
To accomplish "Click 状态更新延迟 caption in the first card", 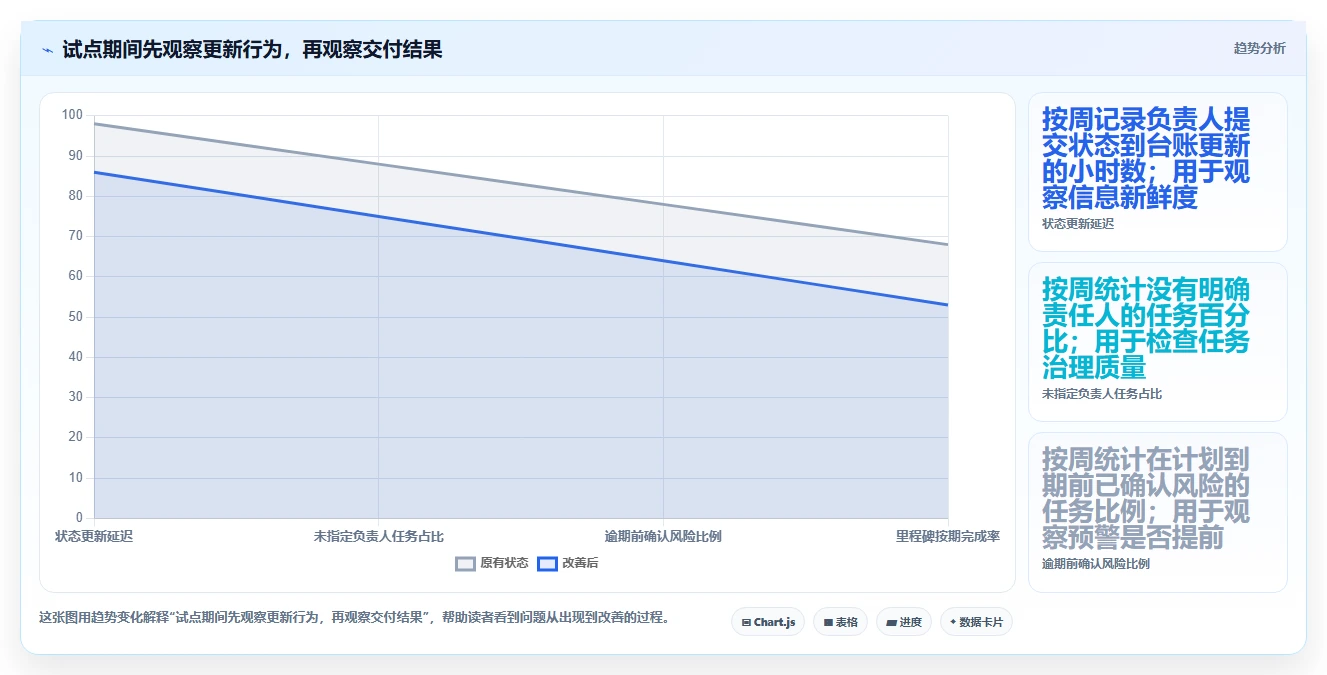I will click(1078, 224).
